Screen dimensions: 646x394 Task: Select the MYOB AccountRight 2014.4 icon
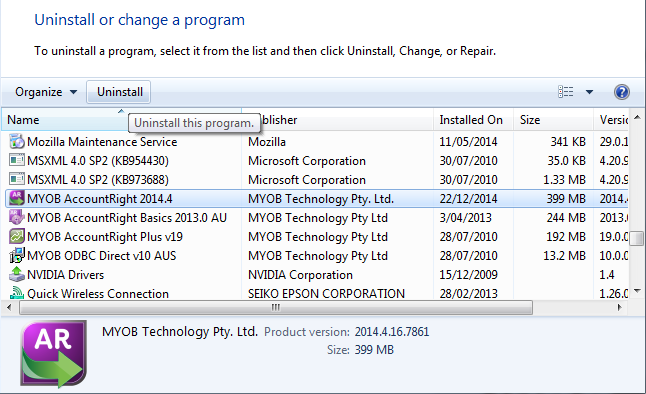click(17, 198)
